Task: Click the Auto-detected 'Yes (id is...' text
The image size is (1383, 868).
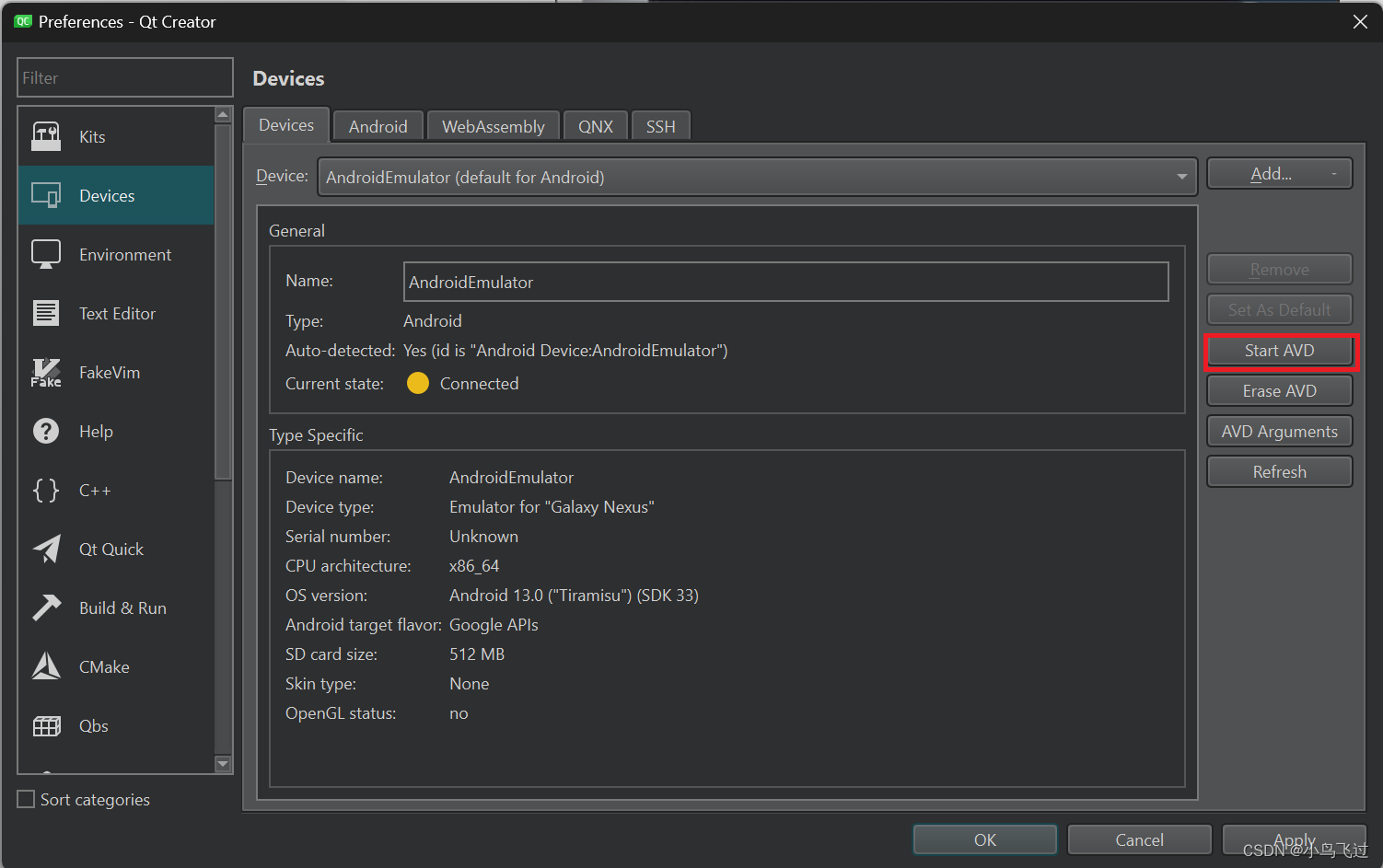Action: (565, 350)
